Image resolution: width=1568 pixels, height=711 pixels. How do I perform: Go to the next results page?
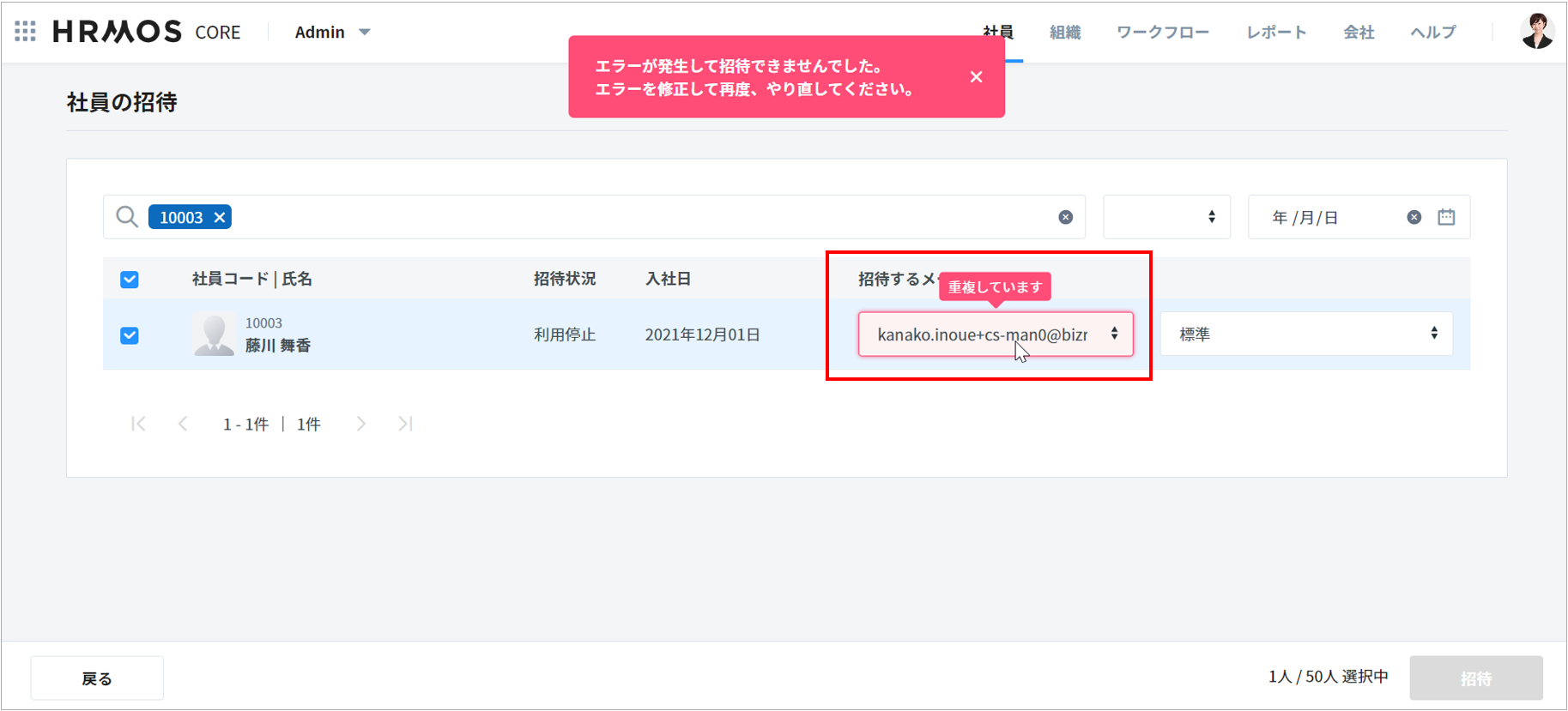(361, 424)
